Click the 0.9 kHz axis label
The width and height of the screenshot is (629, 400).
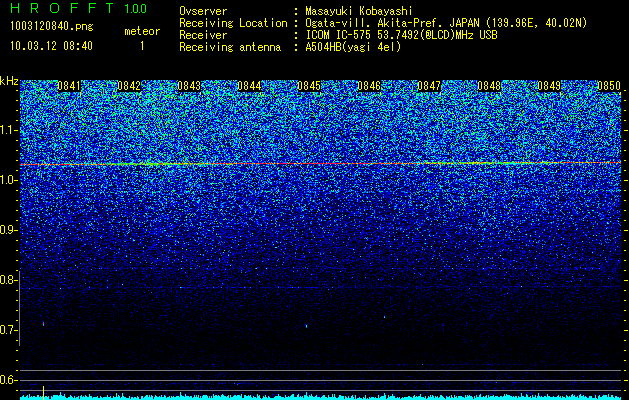coord(8,230)
